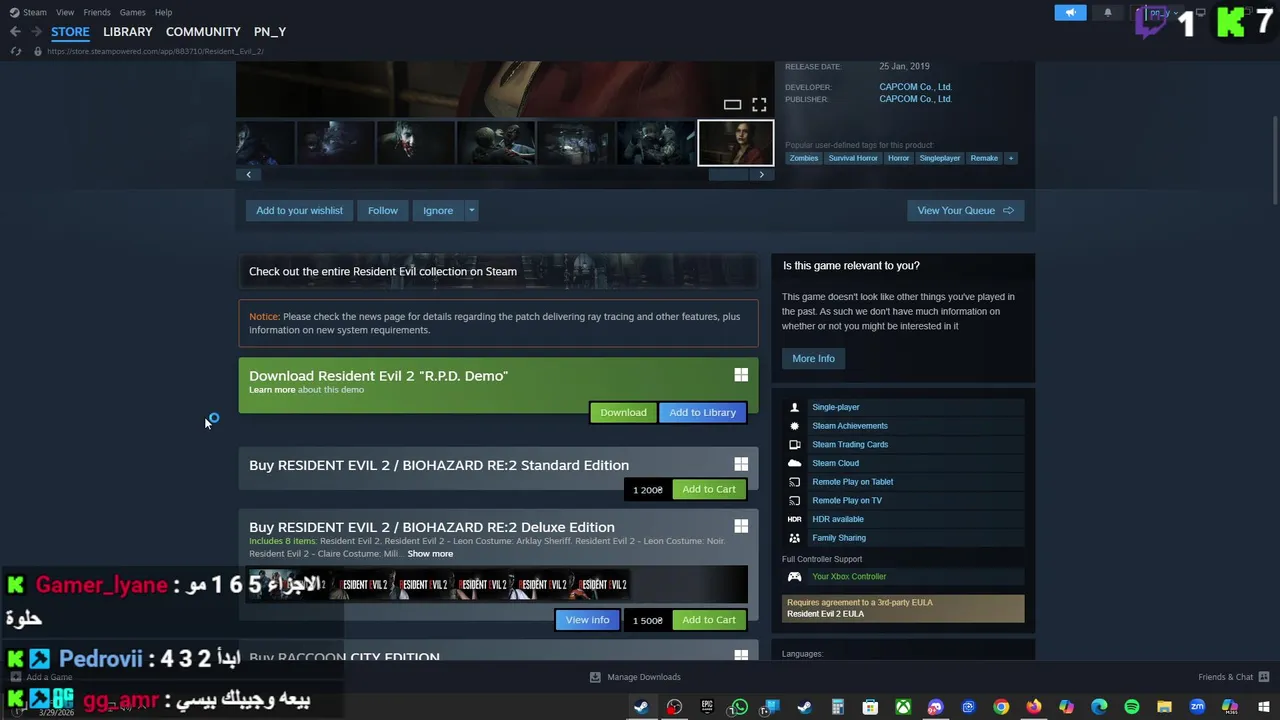Viewport: 1280px width, 720px height.
Task: Click the Ignore button
Action: point(438,210)
